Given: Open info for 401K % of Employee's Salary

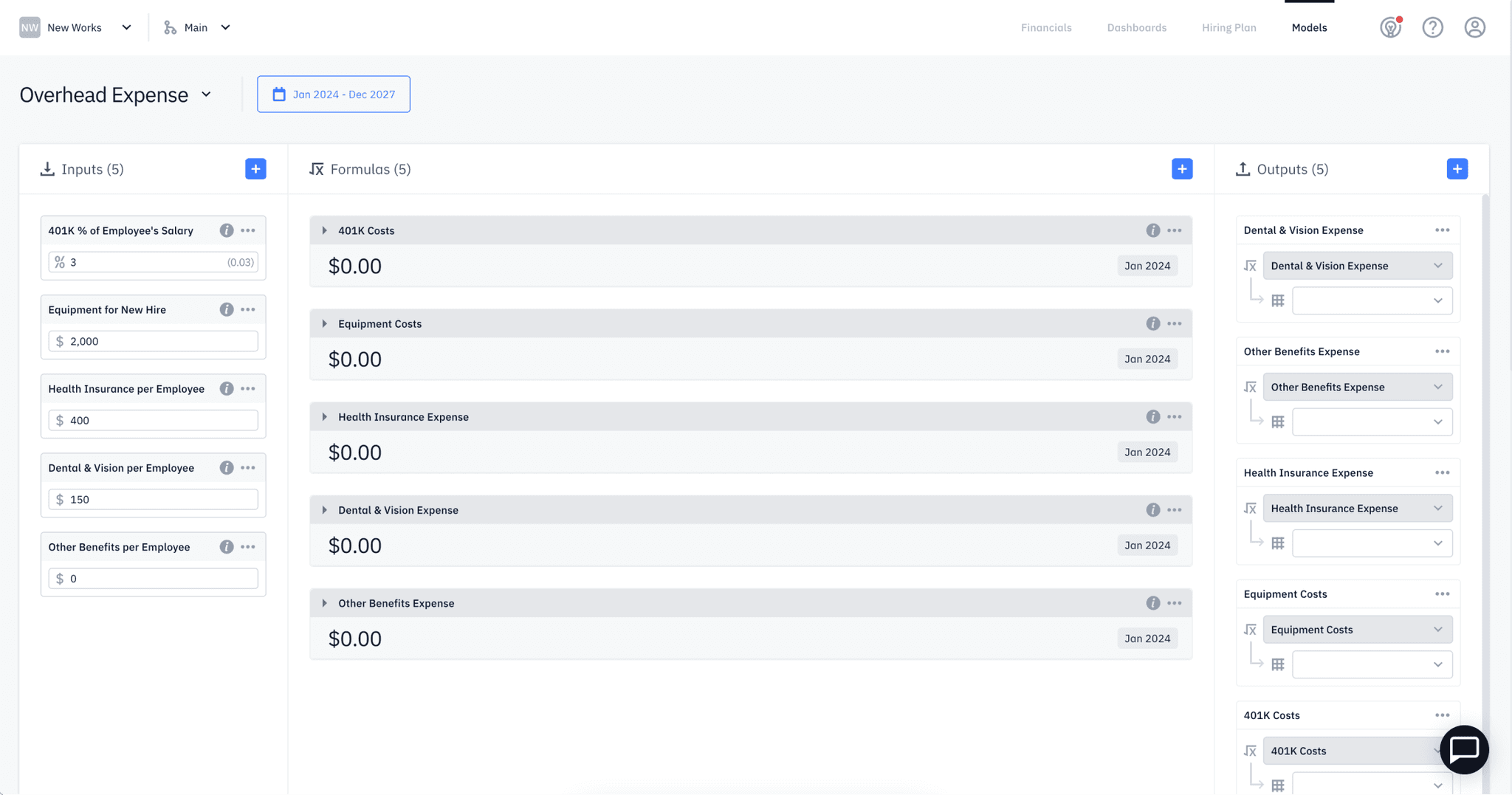Looking at the screenshot, I should (227, 230).
